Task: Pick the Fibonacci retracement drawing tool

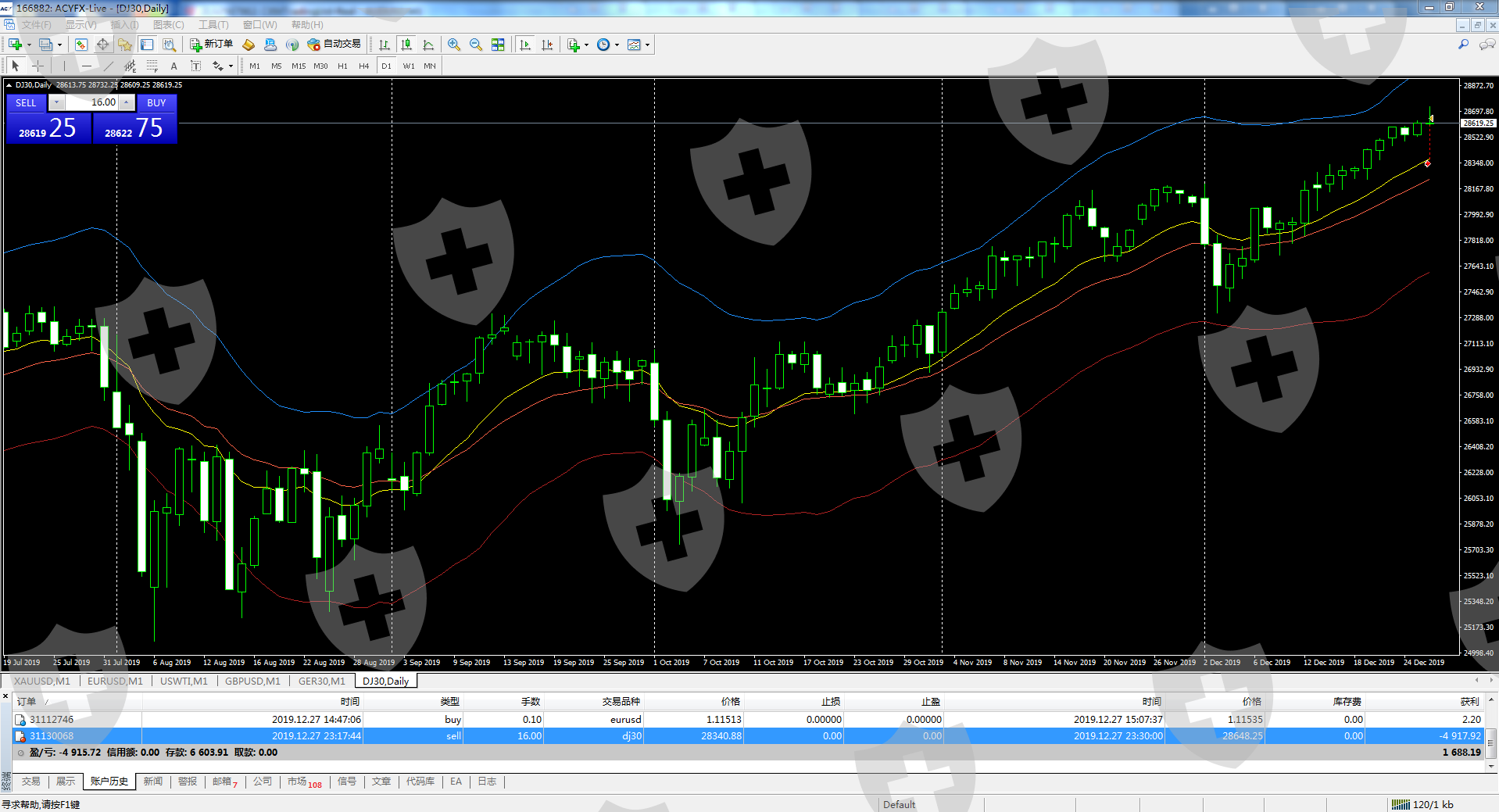Action: pyautogui.click(x=152, y=66)
